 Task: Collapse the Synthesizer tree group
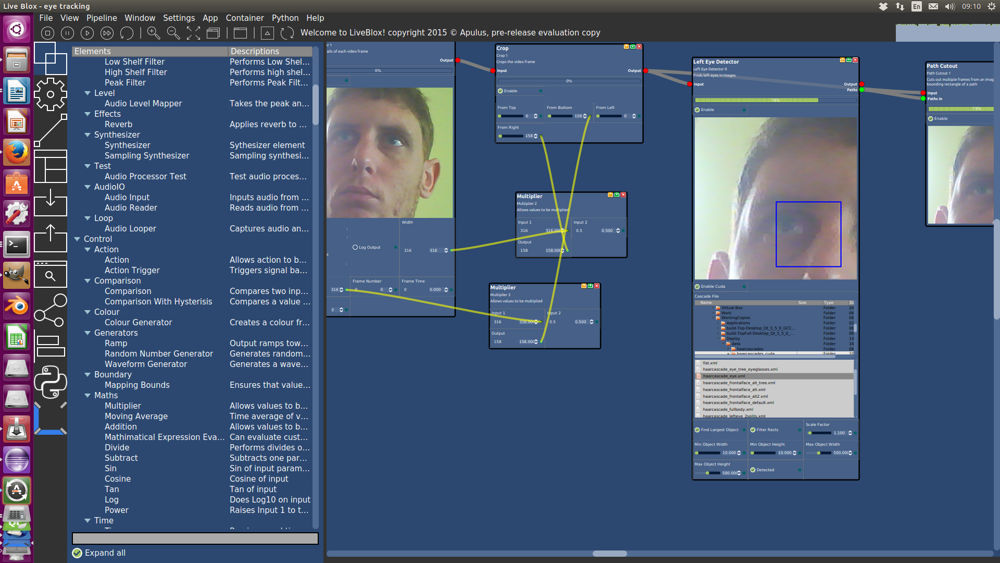(88, 135)
